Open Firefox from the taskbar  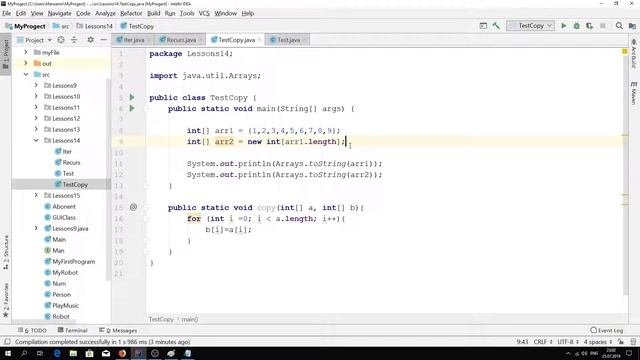(122, 353)
